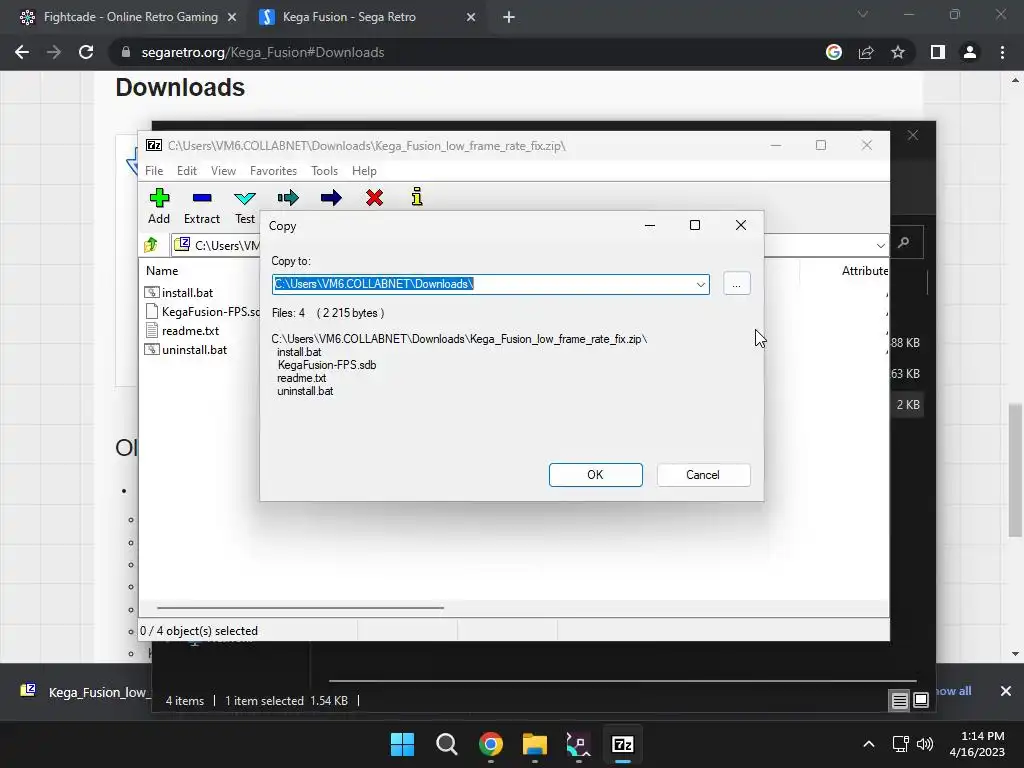Show hidden system tray icons chevron
Screen dimensions: 1024x768
[x=869, y=744]
